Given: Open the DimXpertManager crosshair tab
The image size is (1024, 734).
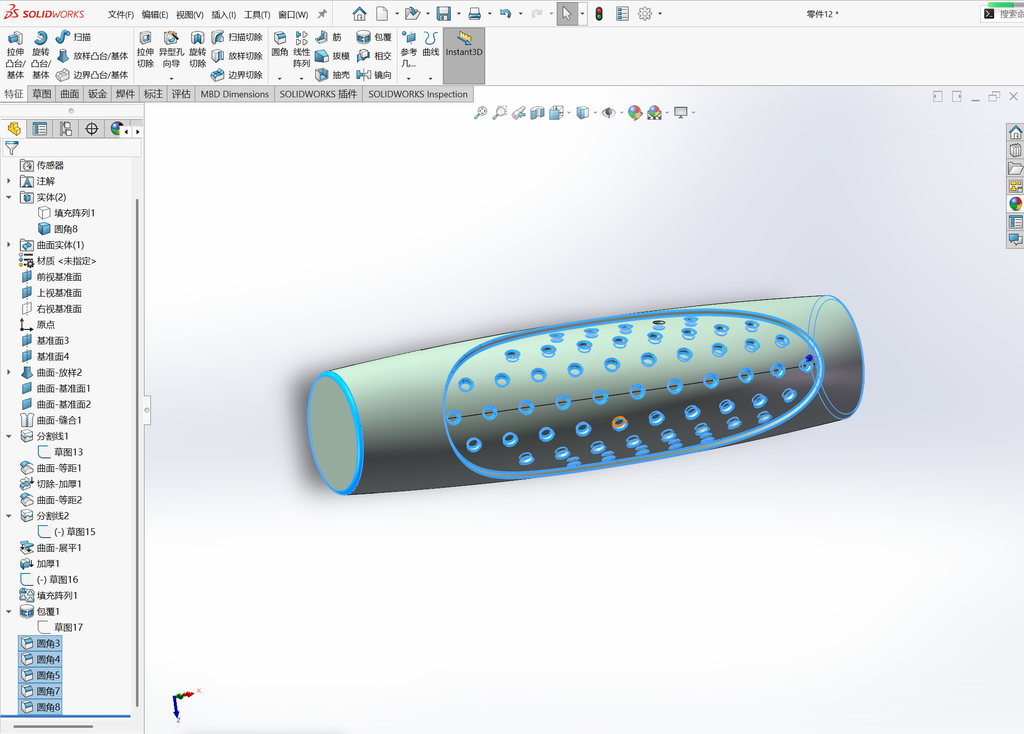Looking at the screenshot, I should click(x=91, y=129).
